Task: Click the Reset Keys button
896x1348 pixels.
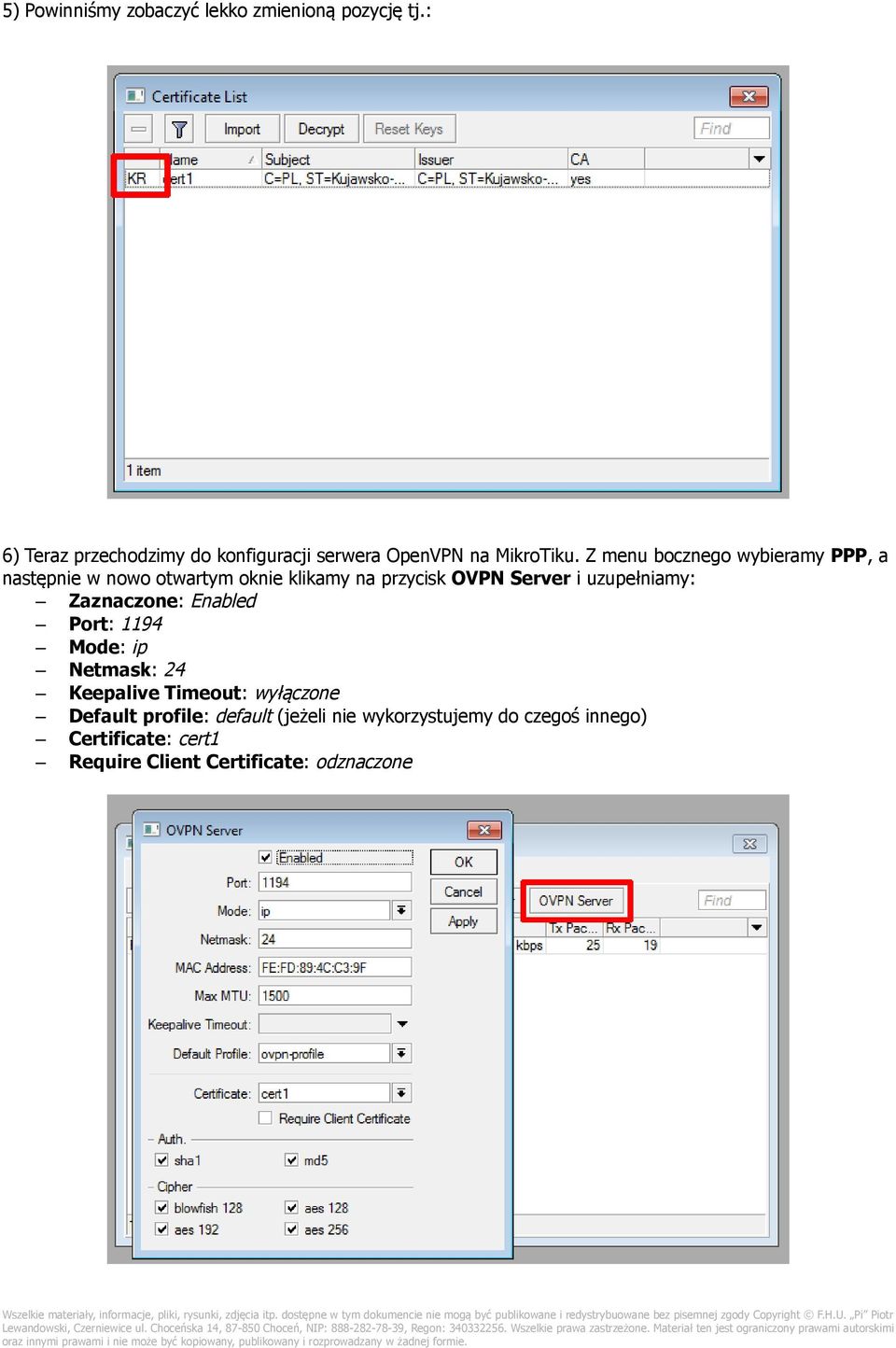Action: 409,129
